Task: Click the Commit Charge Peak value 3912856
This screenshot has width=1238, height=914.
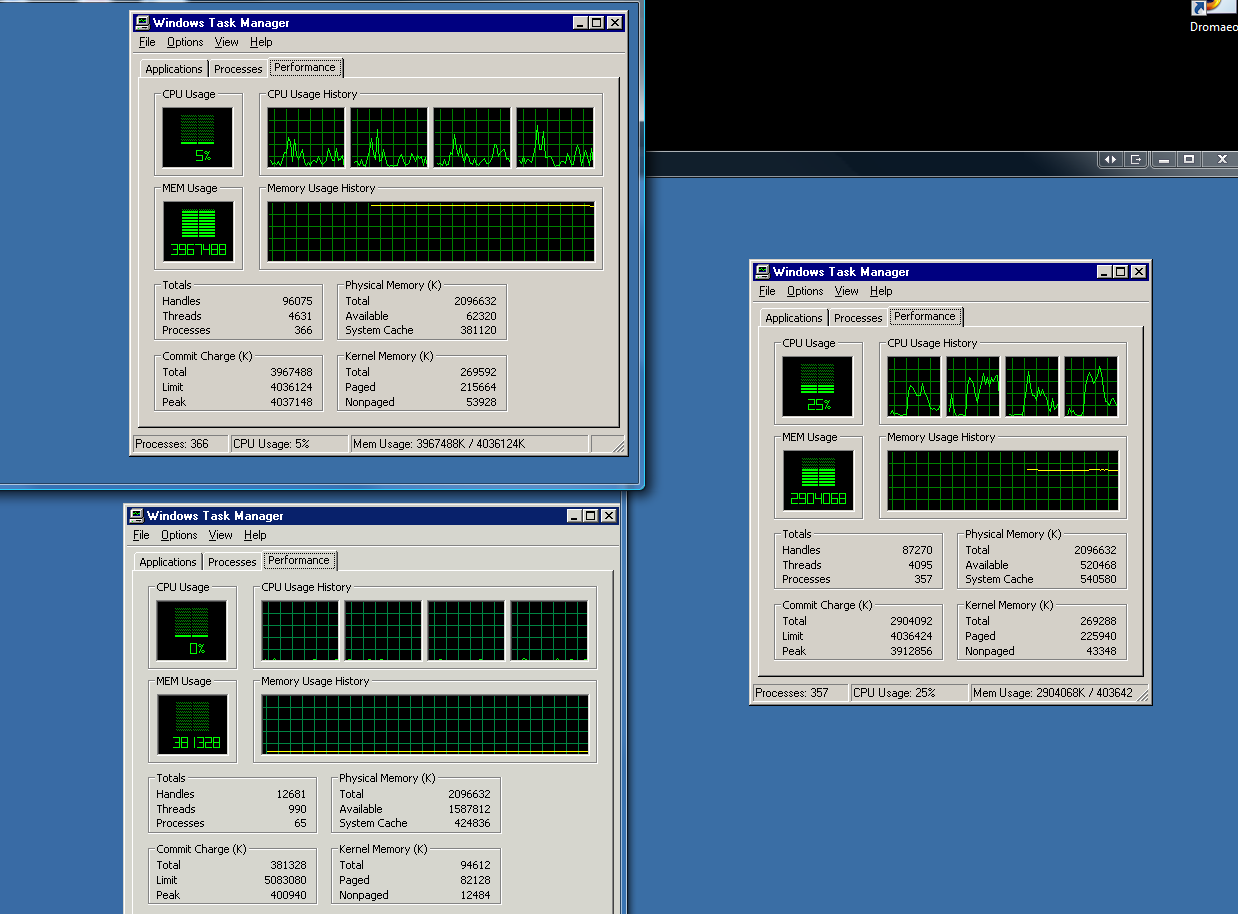Action: [911, 651]
